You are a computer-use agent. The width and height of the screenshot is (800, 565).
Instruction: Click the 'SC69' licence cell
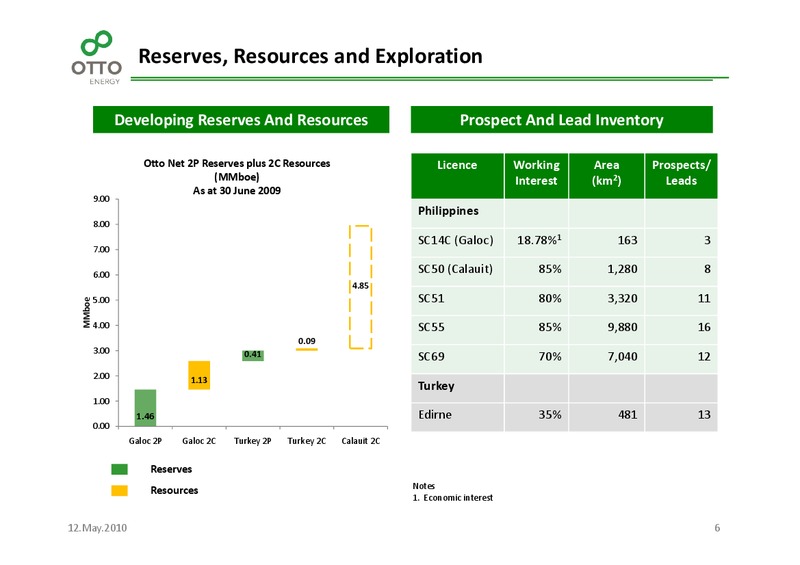(x=457, y=358)
